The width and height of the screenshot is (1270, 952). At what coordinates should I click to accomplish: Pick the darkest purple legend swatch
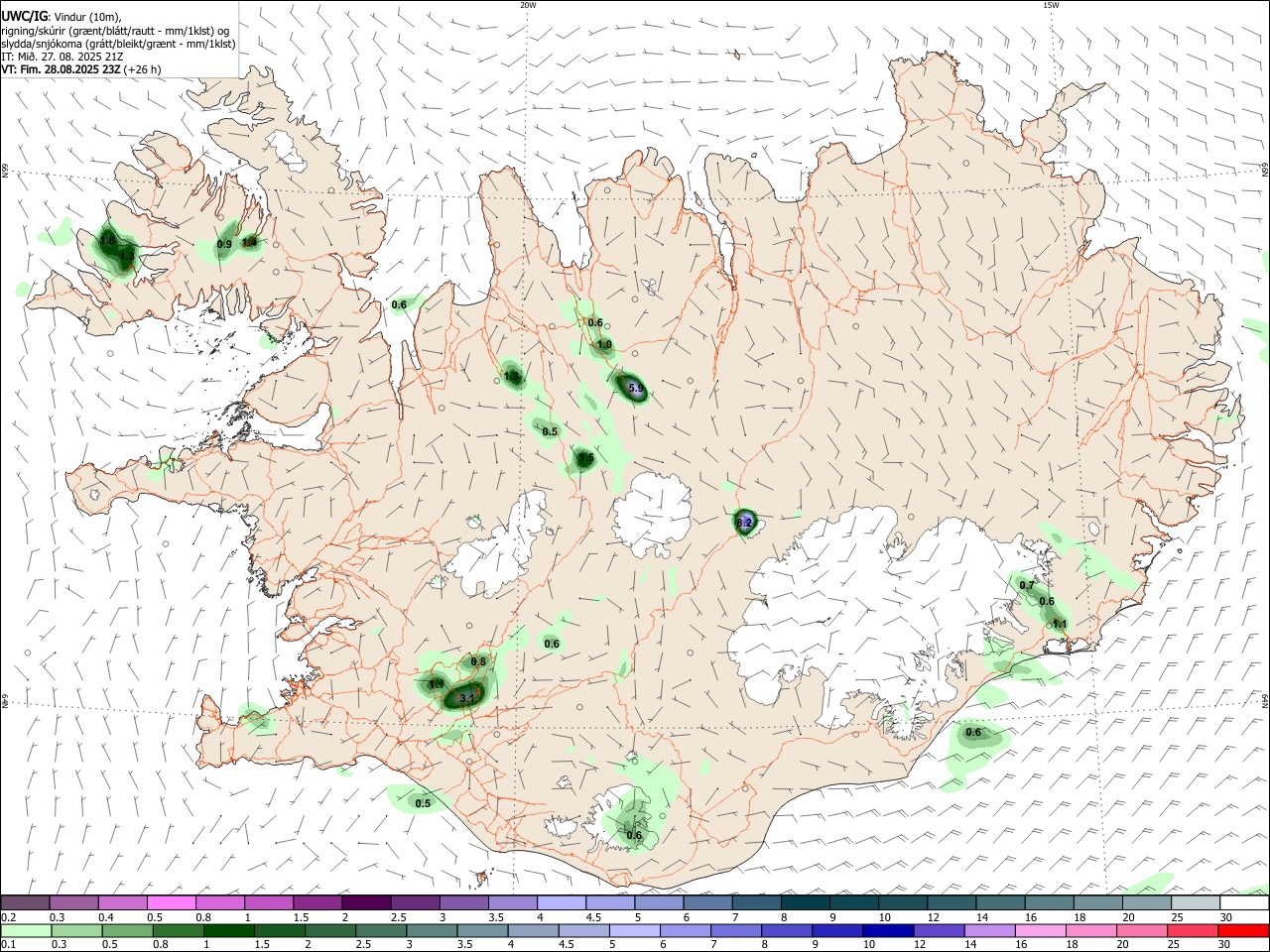(366, 903)
